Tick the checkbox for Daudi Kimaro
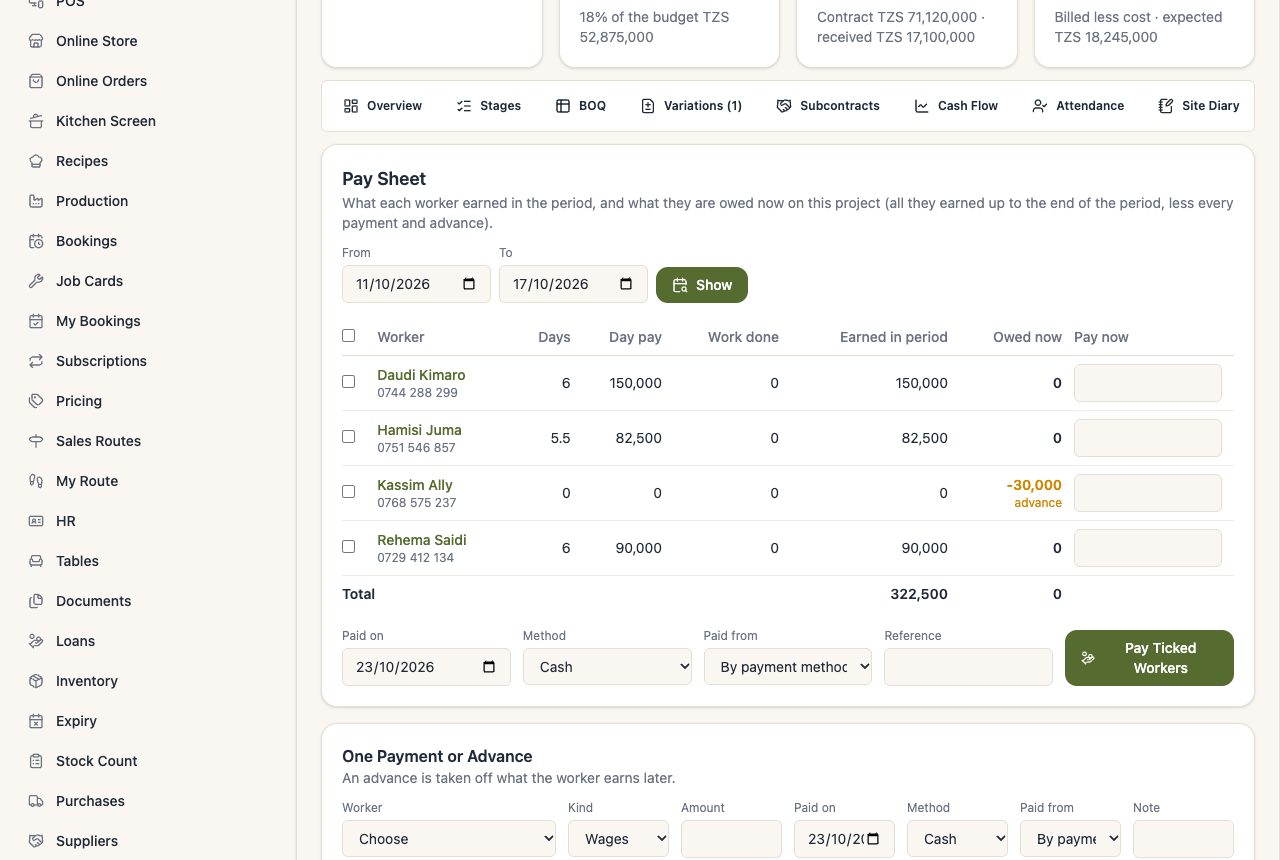This screenshot has width=1280, height=860. click(348, 382)
